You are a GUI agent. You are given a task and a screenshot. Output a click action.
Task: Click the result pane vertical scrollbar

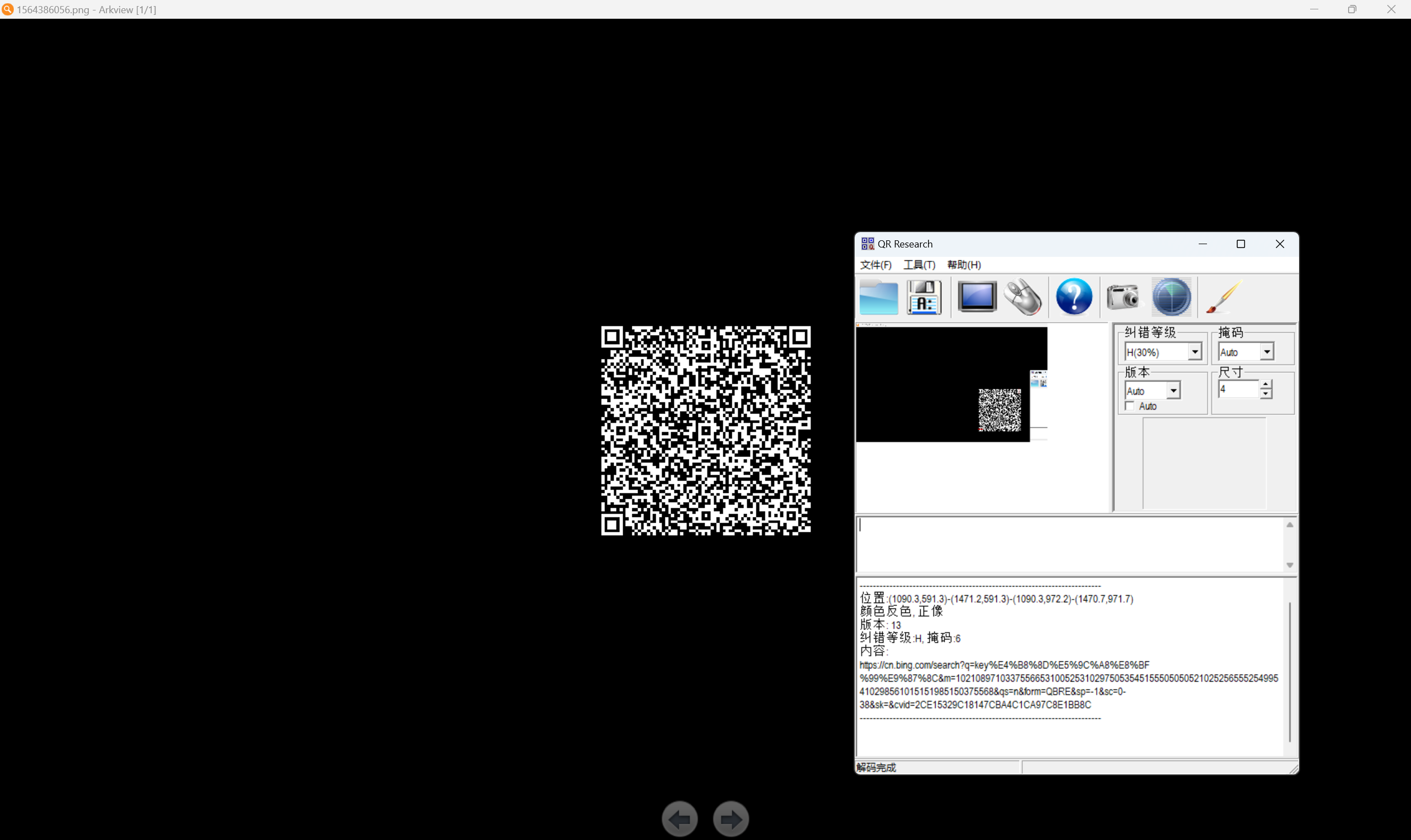[1290, 672]
